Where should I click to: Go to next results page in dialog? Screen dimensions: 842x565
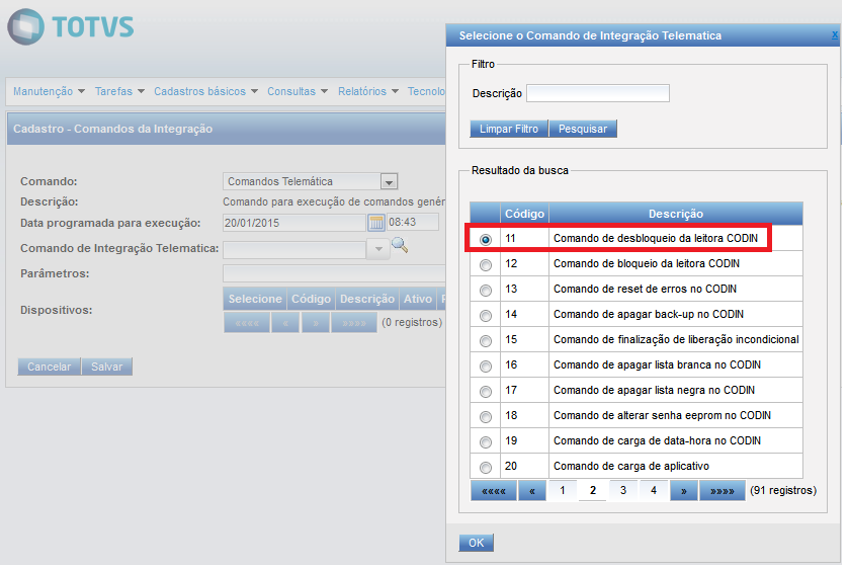(x=684, y=491)
